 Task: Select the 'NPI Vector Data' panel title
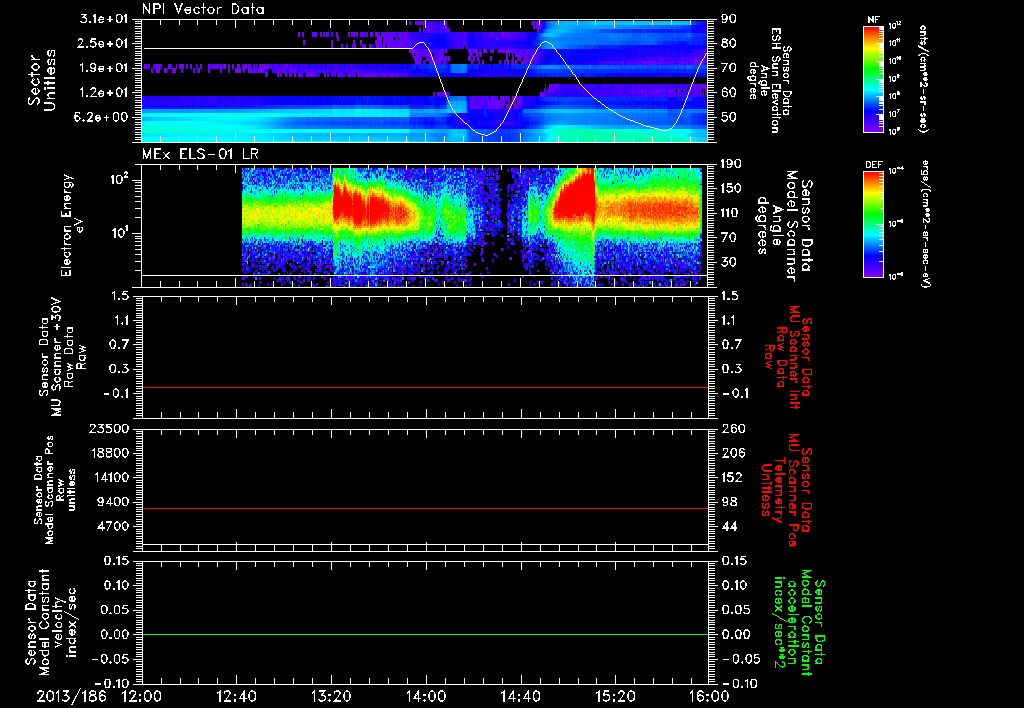coord(204,9)
